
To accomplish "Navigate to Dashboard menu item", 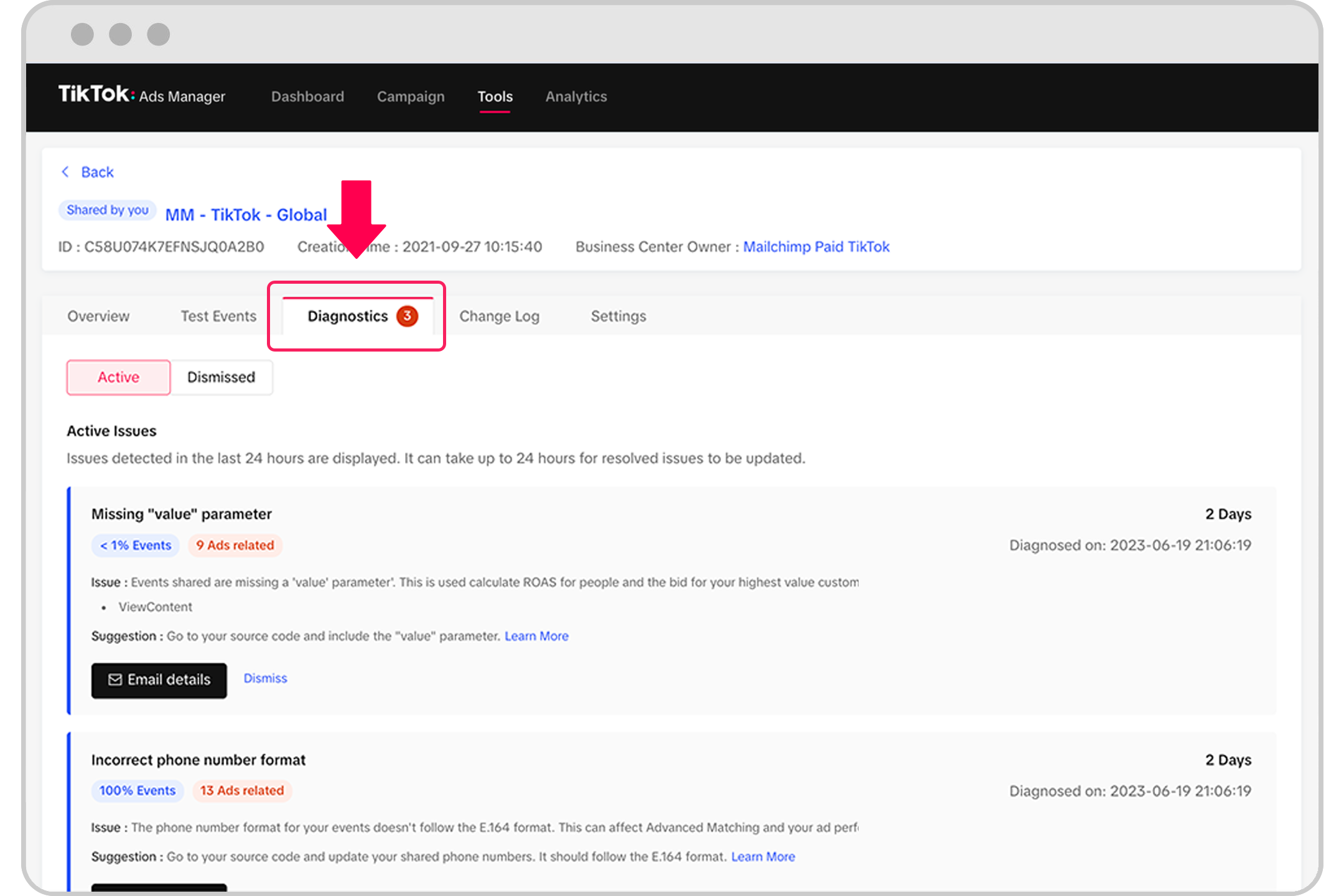I will click(x=307, y=97).
